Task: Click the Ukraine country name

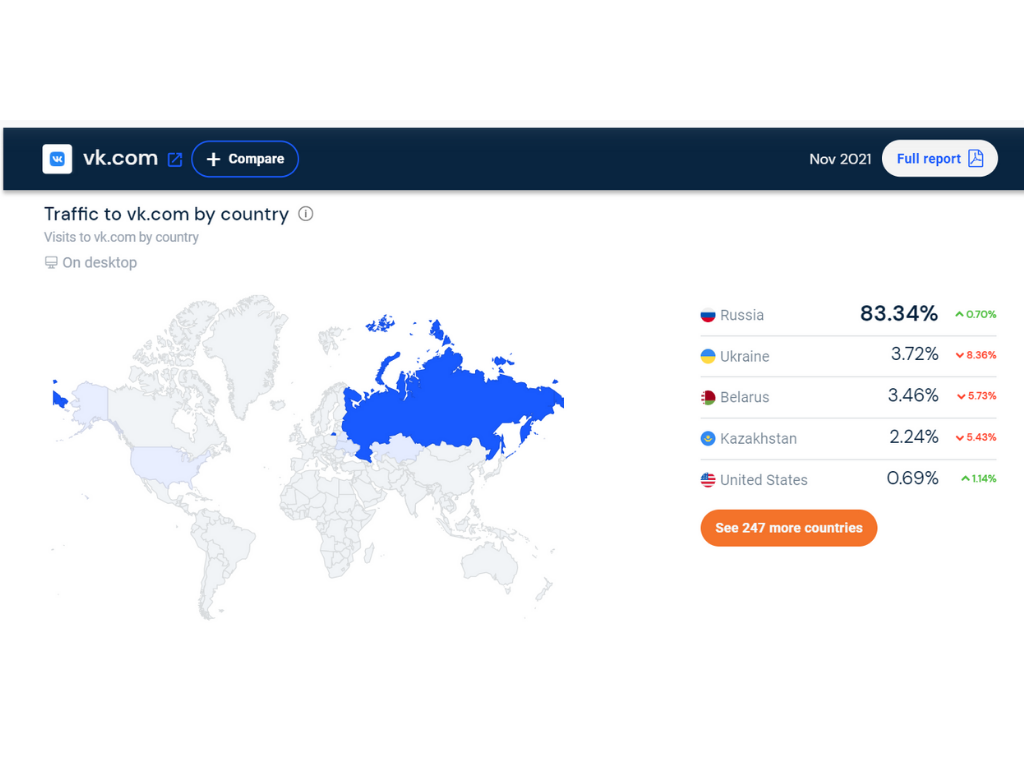Action: (744, 357)
